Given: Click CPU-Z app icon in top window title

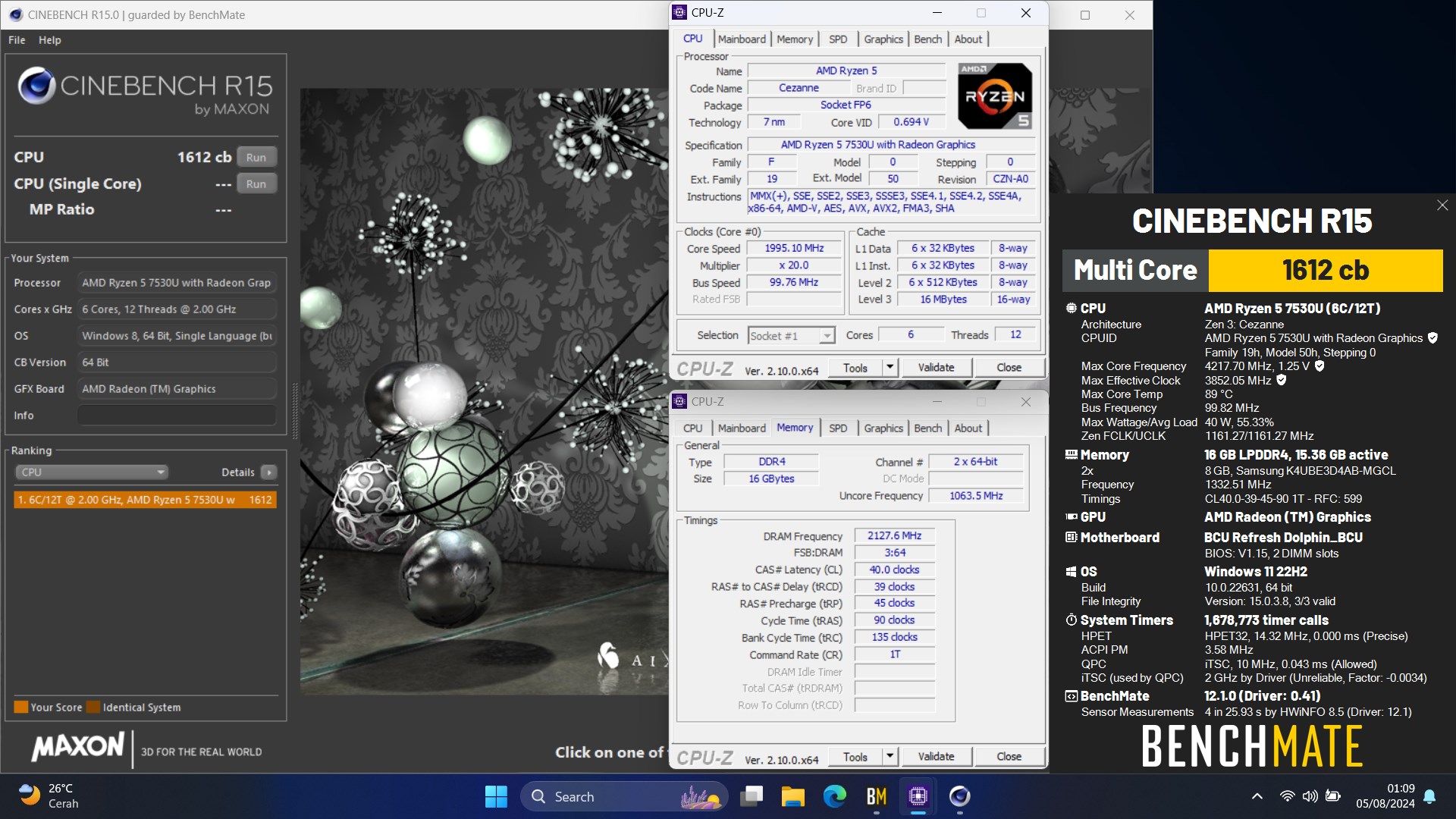Looking at the screenshot, I should click(680, 12).
